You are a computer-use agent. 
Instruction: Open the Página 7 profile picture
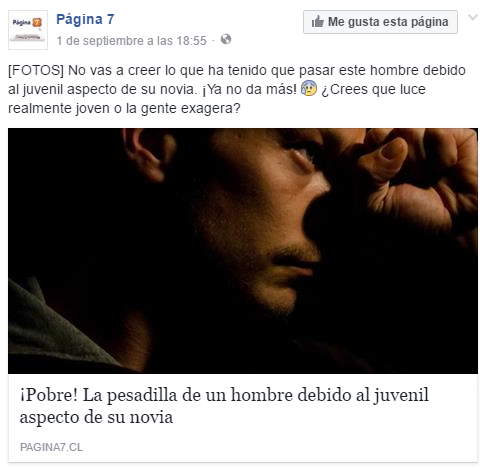click(x=28, y=30)
